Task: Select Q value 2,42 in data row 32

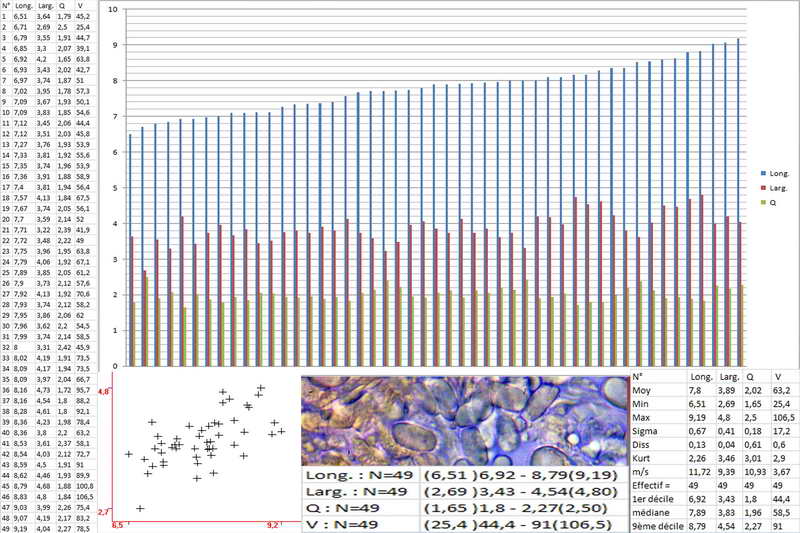Action: (x=64, y=347)
